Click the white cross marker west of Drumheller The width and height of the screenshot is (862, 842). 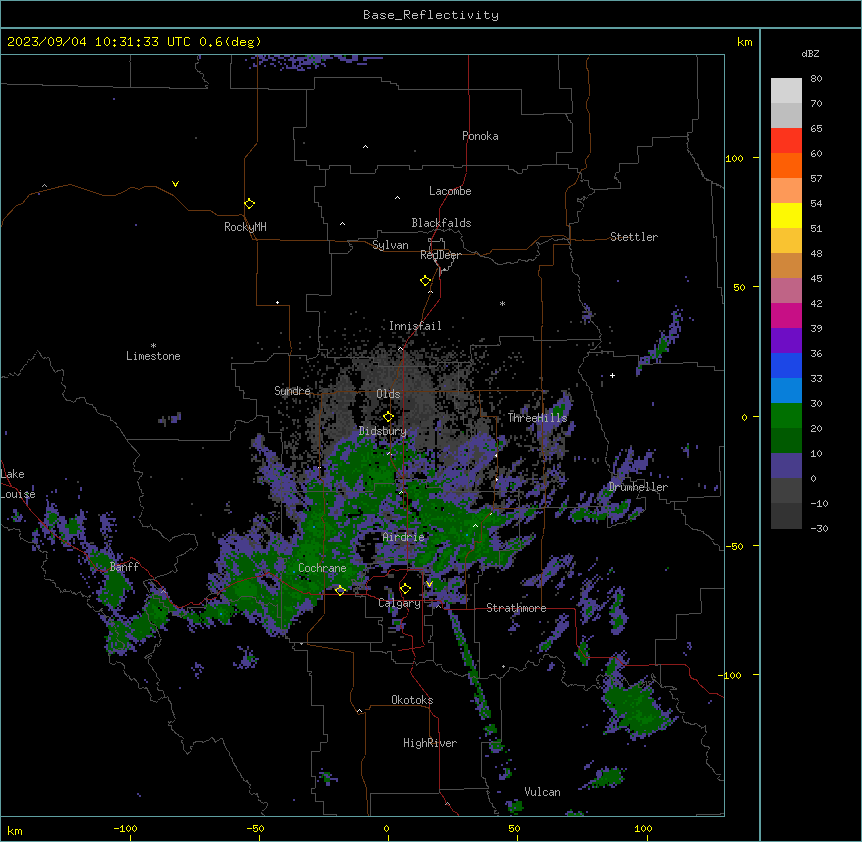click(612, 375)
